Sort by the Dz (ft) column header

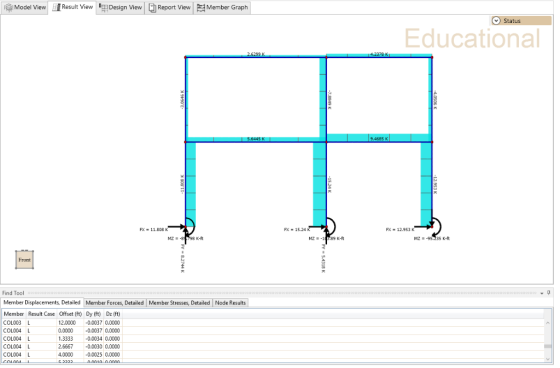(x=113, y=314)
